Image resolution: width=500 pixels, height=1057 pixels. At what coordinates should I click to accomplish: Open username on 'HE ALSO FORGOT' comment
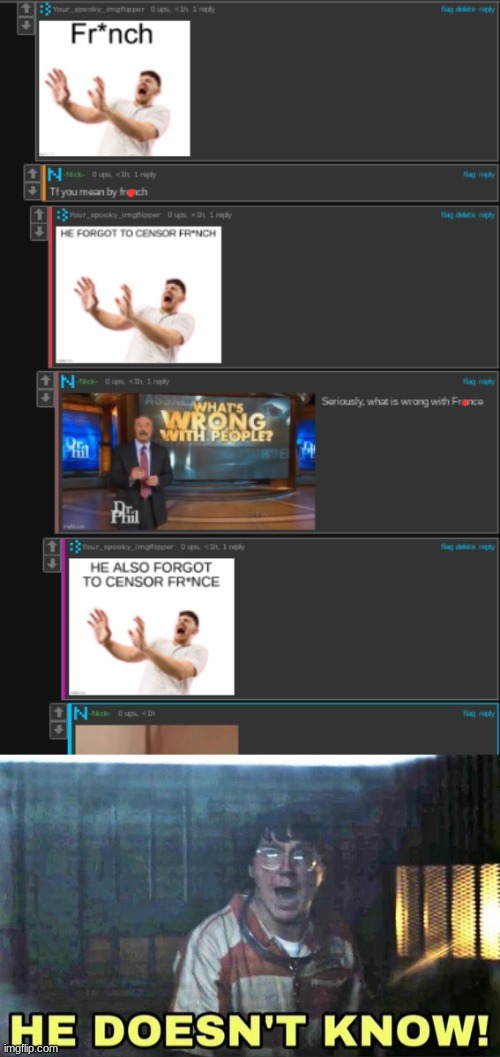128,547
